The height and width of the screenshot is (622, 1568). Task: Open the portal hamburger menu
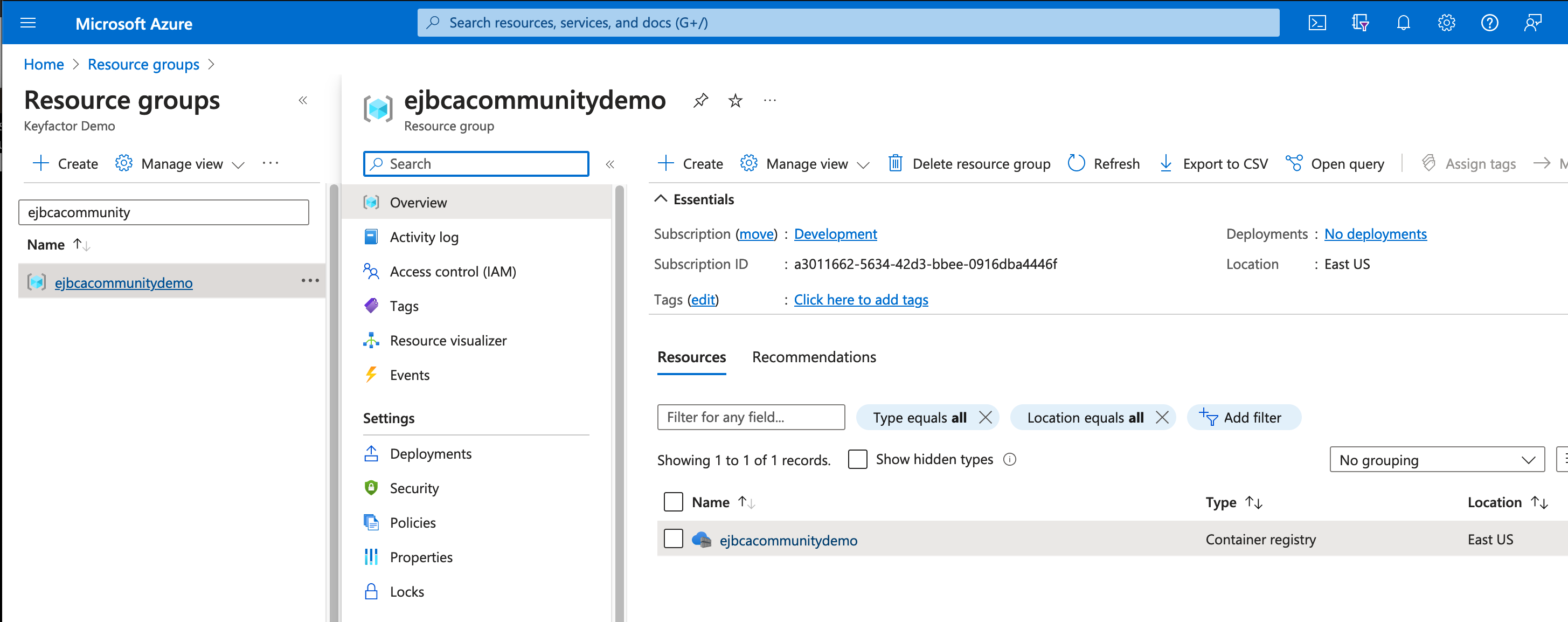[28, 23]
